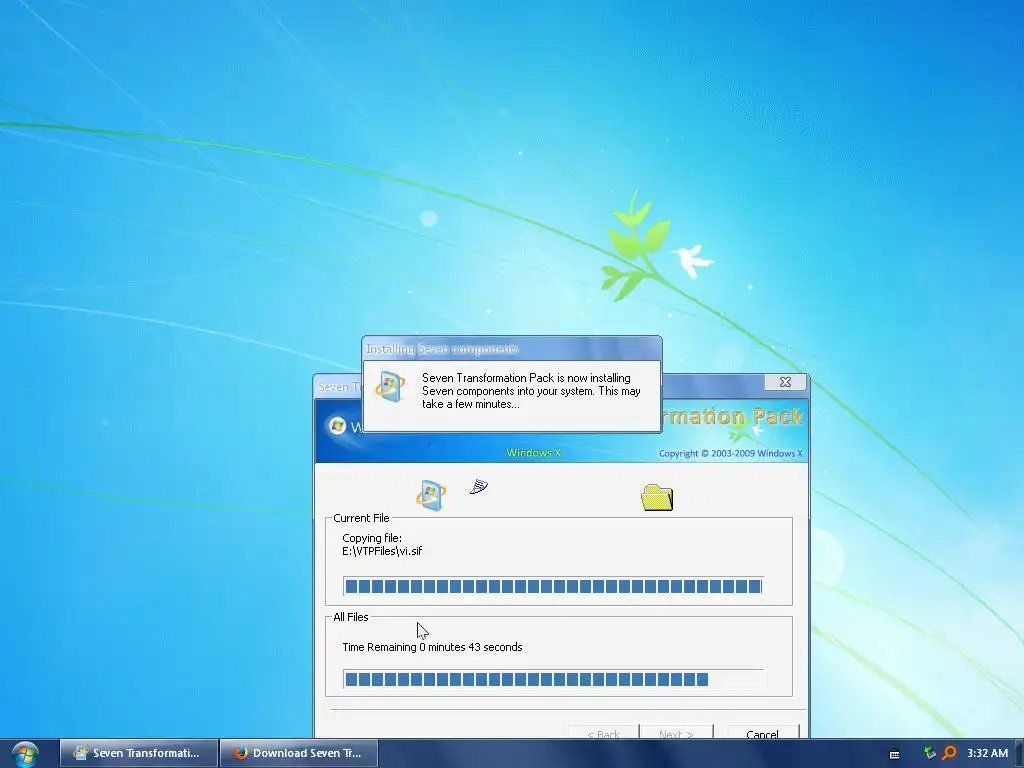1024x768 pixels.
Task: Click the orange magnifier tray icon
Action: pos(950,753)
